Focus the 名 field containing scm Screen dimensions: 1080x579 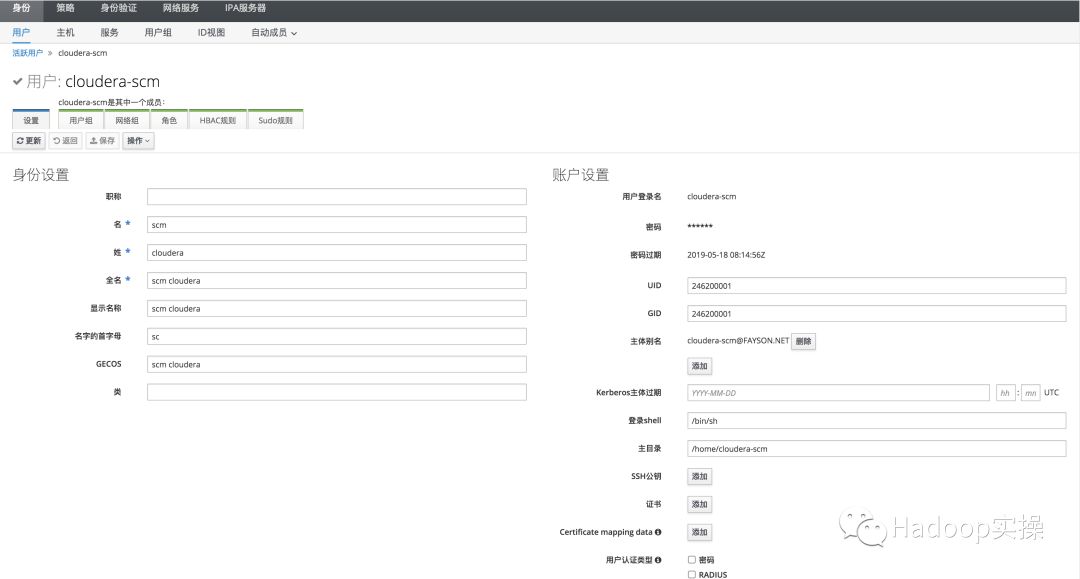(x=337, y=224)
